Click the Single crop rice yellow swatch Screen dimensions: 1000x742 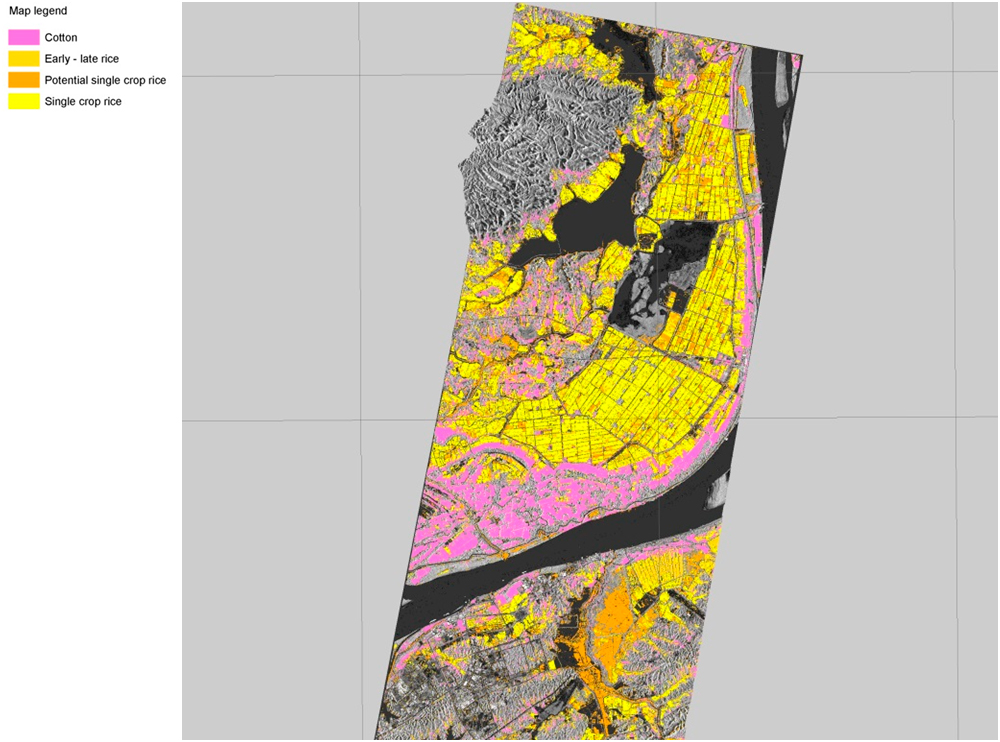pyautogui.click(x=25, y=101)
